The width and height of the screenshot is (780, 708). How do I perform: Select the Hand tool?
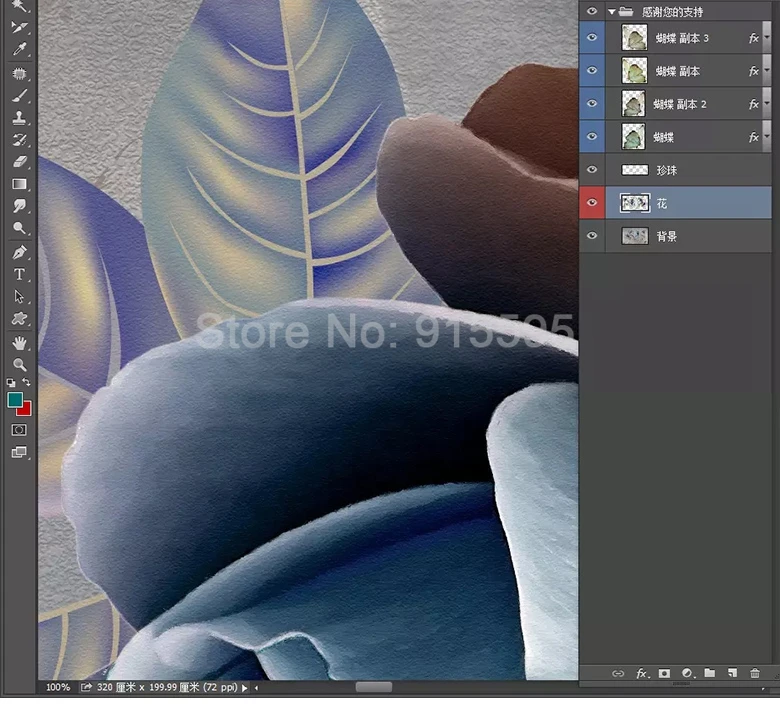coord(19,343)
